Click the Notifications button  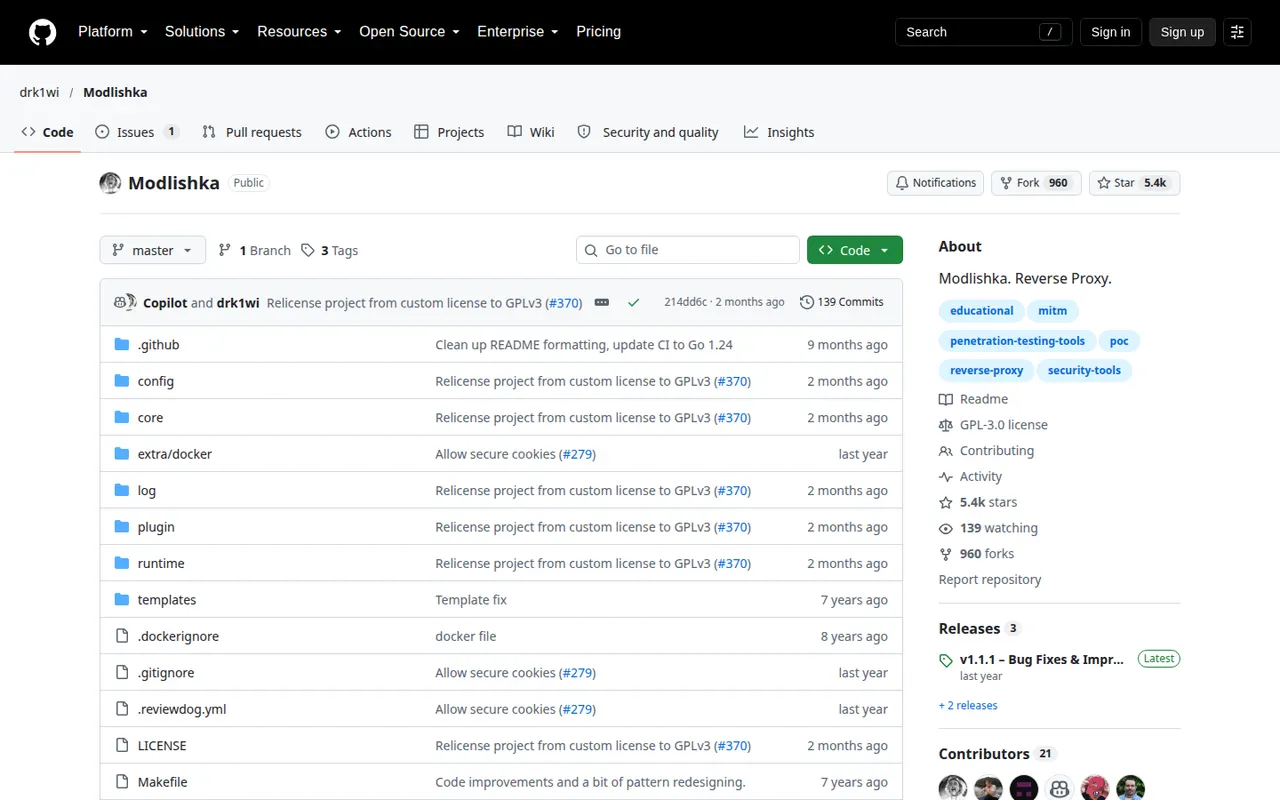935,183
